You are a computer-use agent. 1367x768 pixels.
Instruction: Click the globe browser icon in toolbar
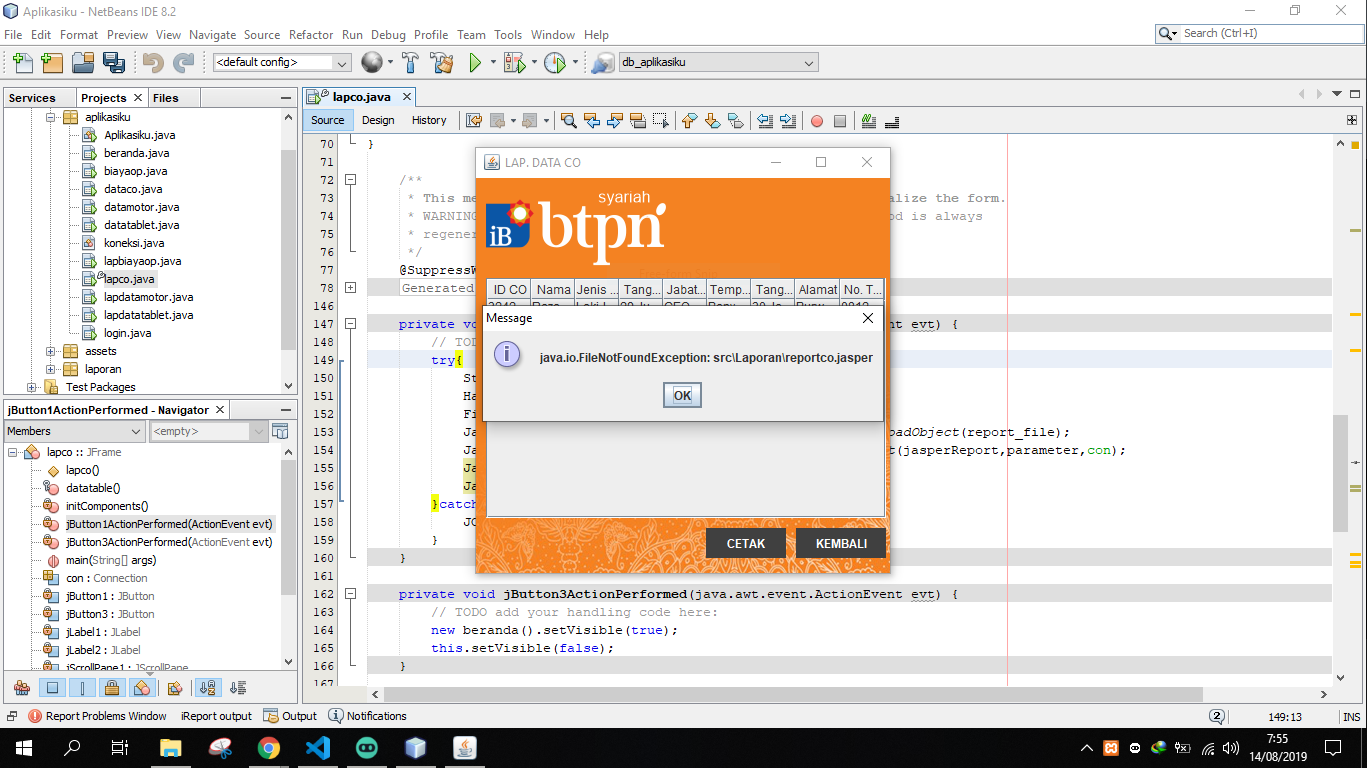point(371,62)
